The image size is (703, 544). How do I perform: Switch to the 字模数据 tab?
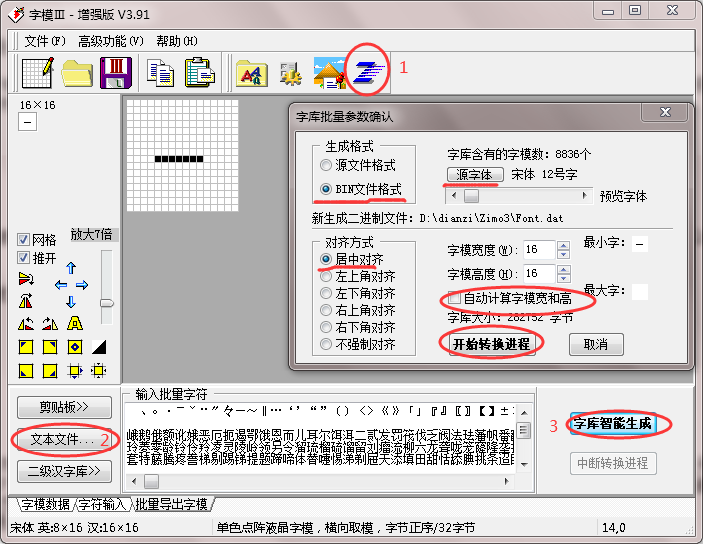(x=45, y=504)
